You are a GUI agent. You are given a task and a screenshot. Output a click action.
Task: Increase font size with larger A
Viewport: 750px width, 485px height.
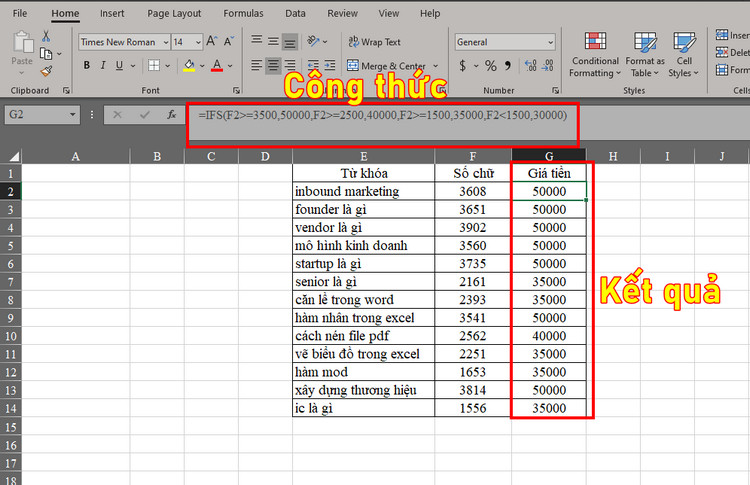(211, 42)
